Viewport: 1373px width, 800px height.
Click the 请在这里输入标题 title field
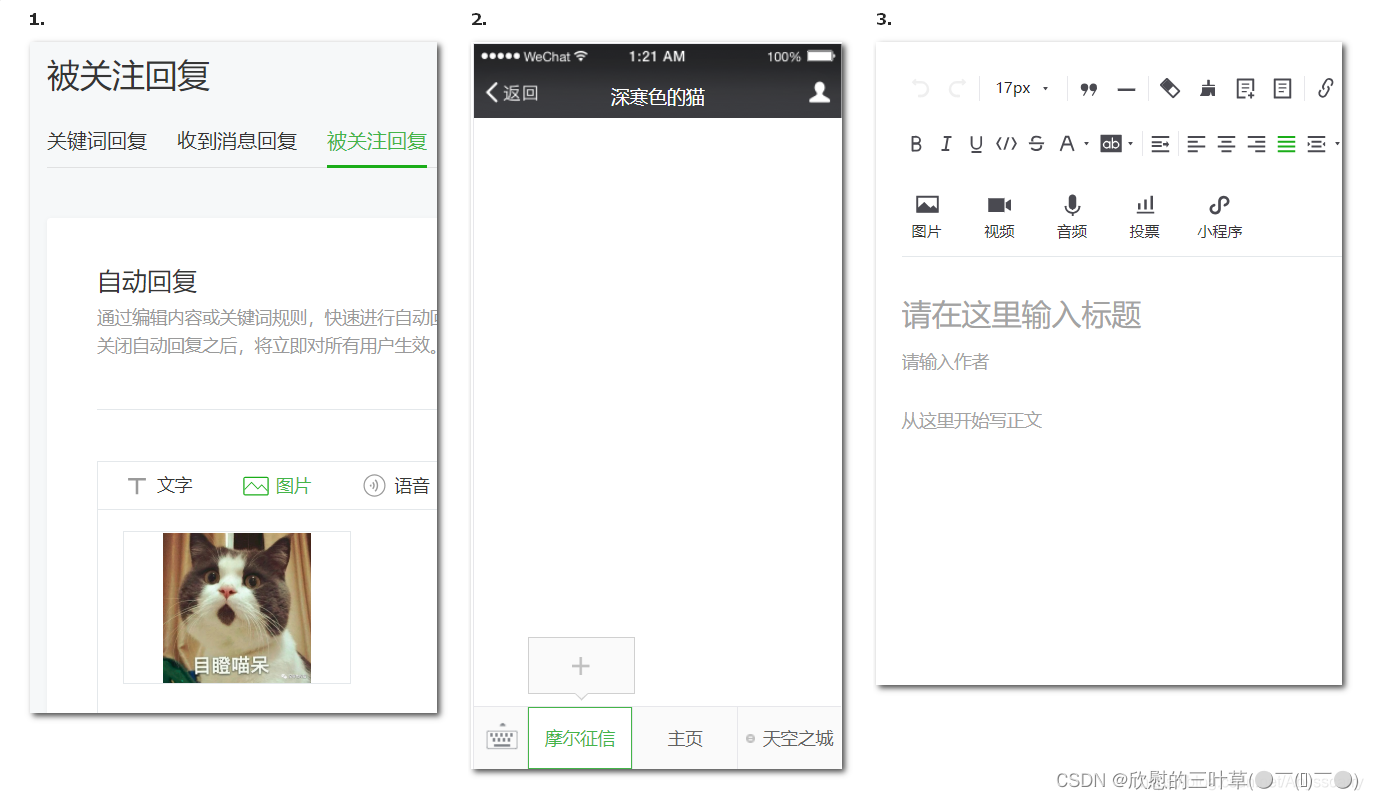pos(1021,315)
